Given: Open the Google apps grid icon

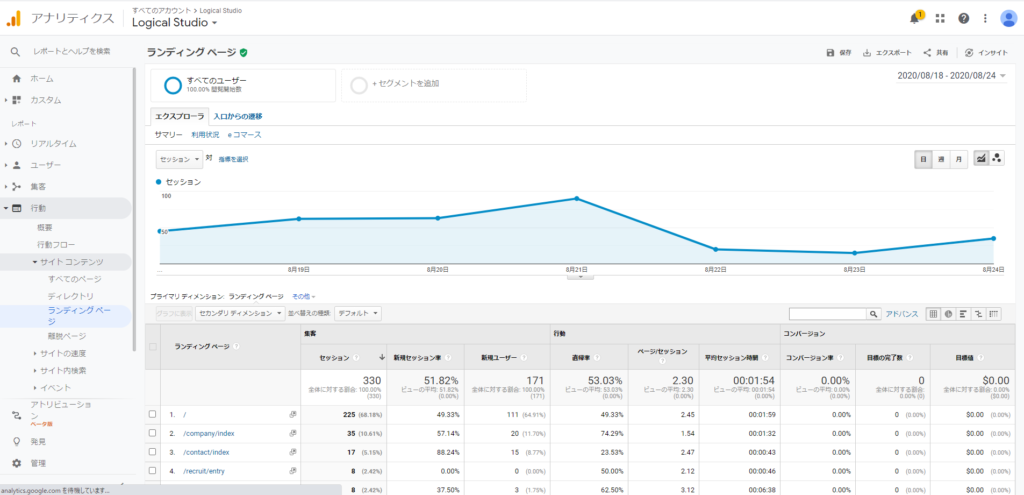Looking at the screenshot, I should [940, 18].
